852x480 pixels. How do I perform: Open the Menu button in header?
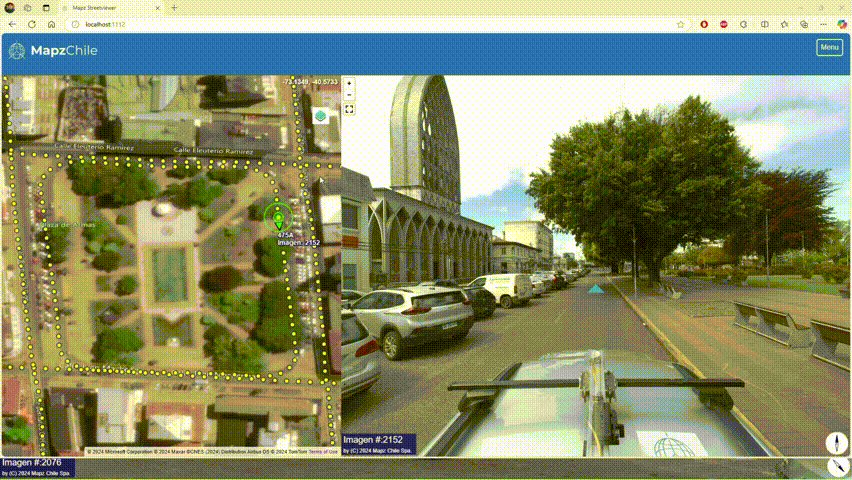click(829, 47)
